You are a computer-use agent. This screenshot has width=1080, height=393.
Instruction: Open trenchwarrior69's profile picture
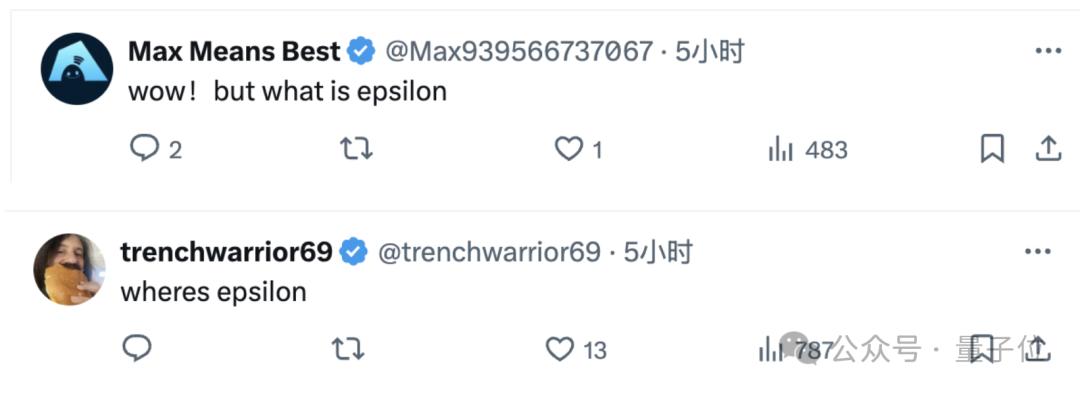pos(69,269)
